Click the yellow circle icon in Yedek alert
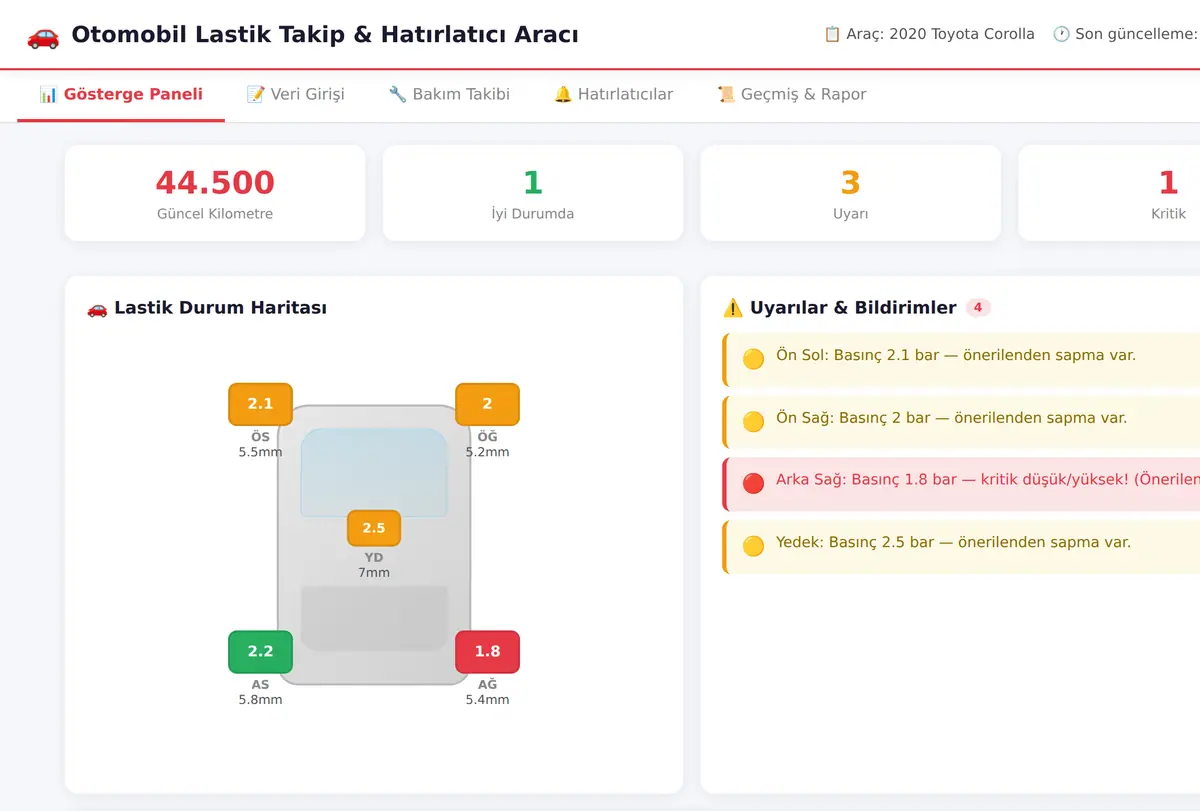The image size is (1200, 811). tap(753, 546)
